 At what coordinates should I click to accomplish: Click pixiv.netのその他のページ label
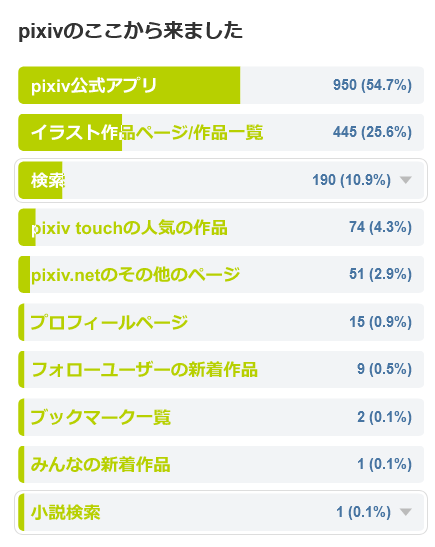tap(135, 275)
